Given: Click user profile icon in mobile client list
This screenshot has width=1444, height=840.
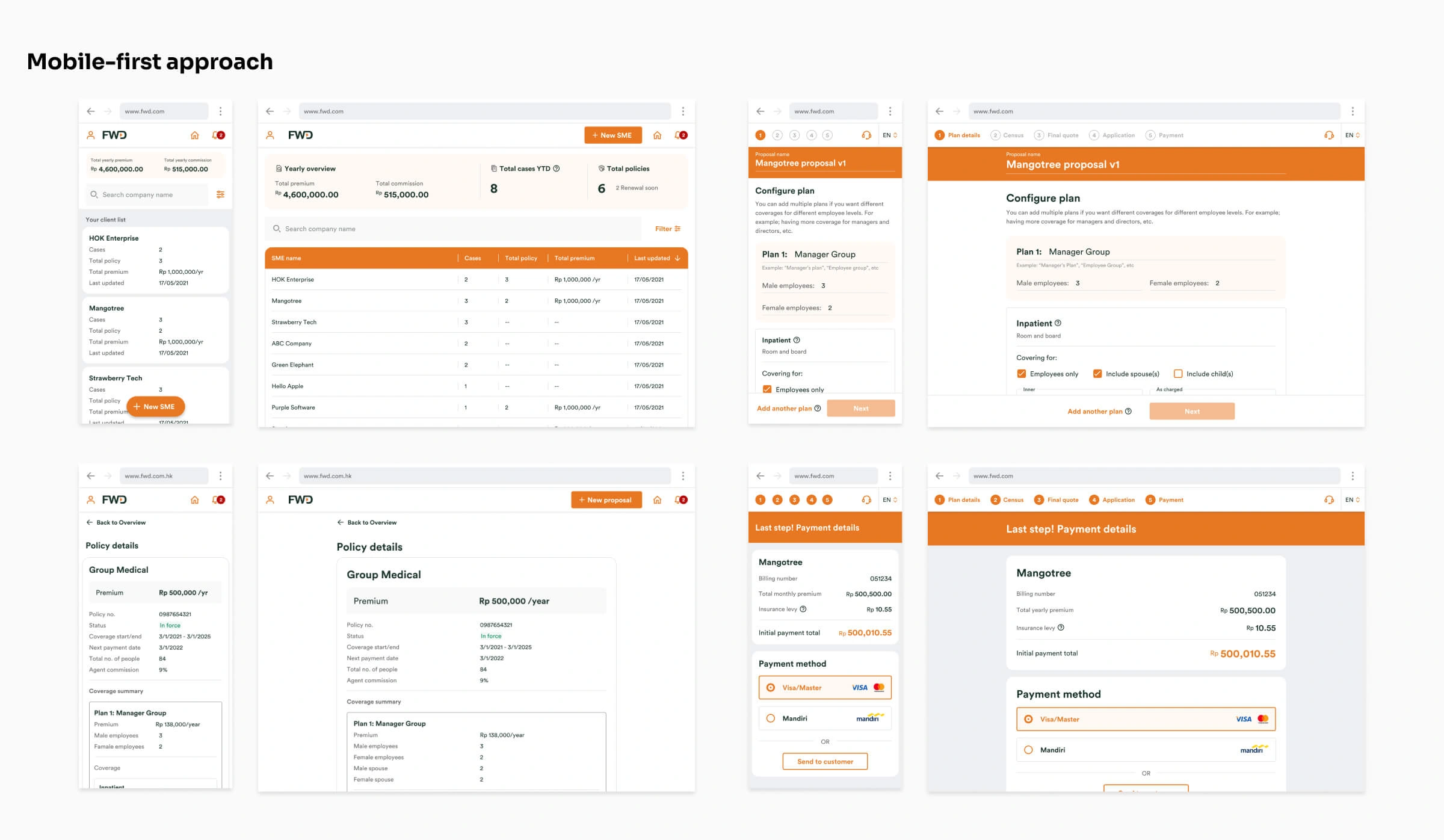Looking at the screenshot, I should click(91, 135).
